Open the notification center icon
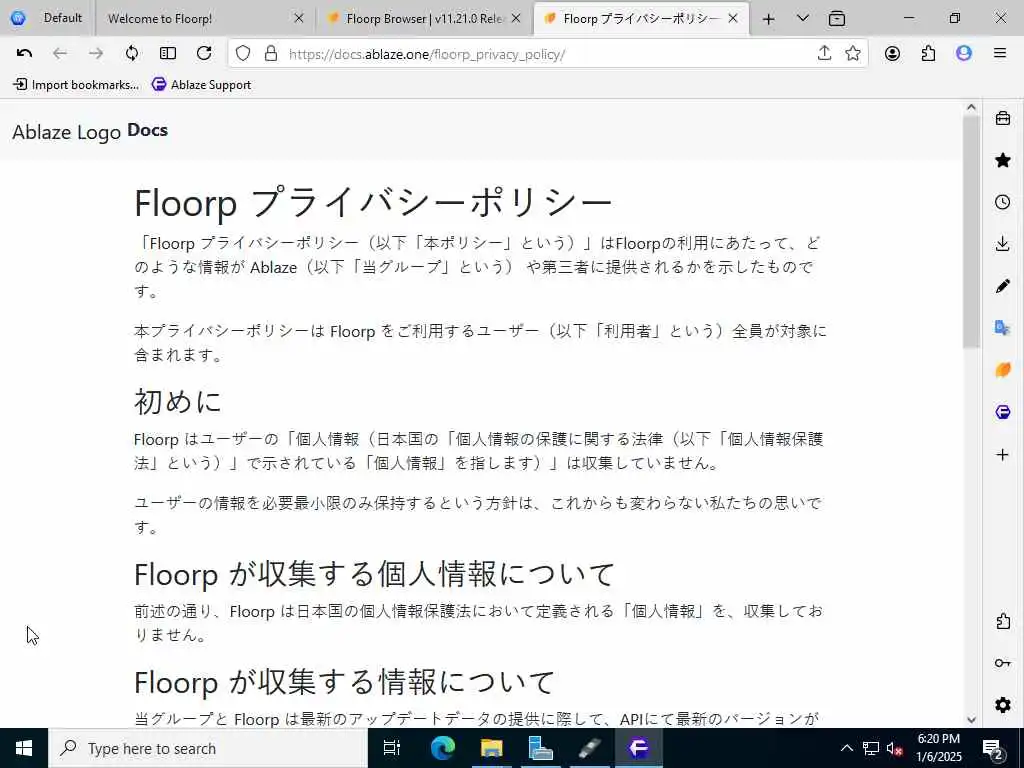Screen dimensions: 1024x768 [x=993, y=748]
